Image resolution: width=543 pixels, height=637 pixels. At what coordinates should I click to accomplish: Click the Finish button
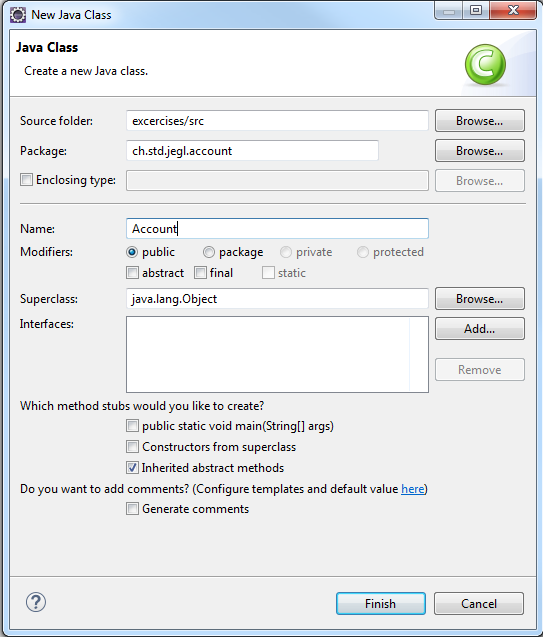381,604
